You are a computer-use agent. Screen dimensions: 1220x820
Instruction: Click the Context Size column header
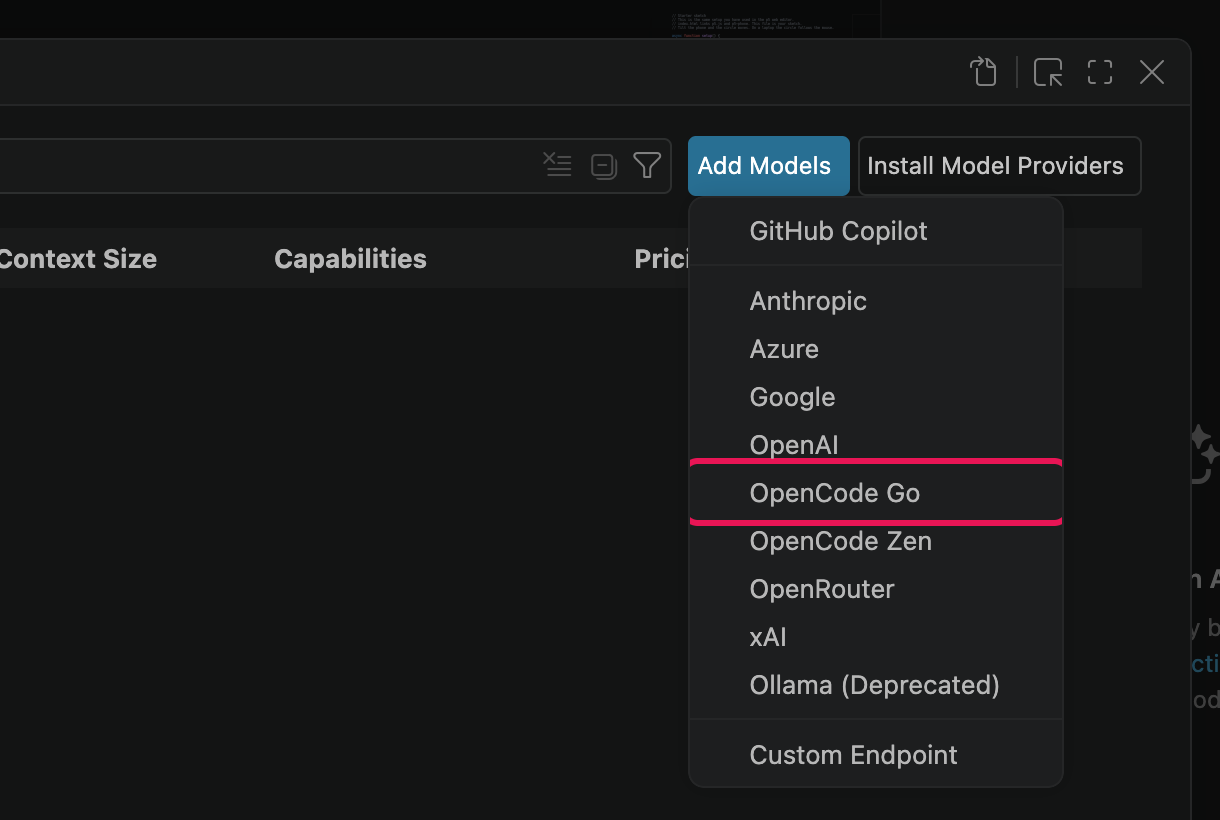tap(78, 259)
